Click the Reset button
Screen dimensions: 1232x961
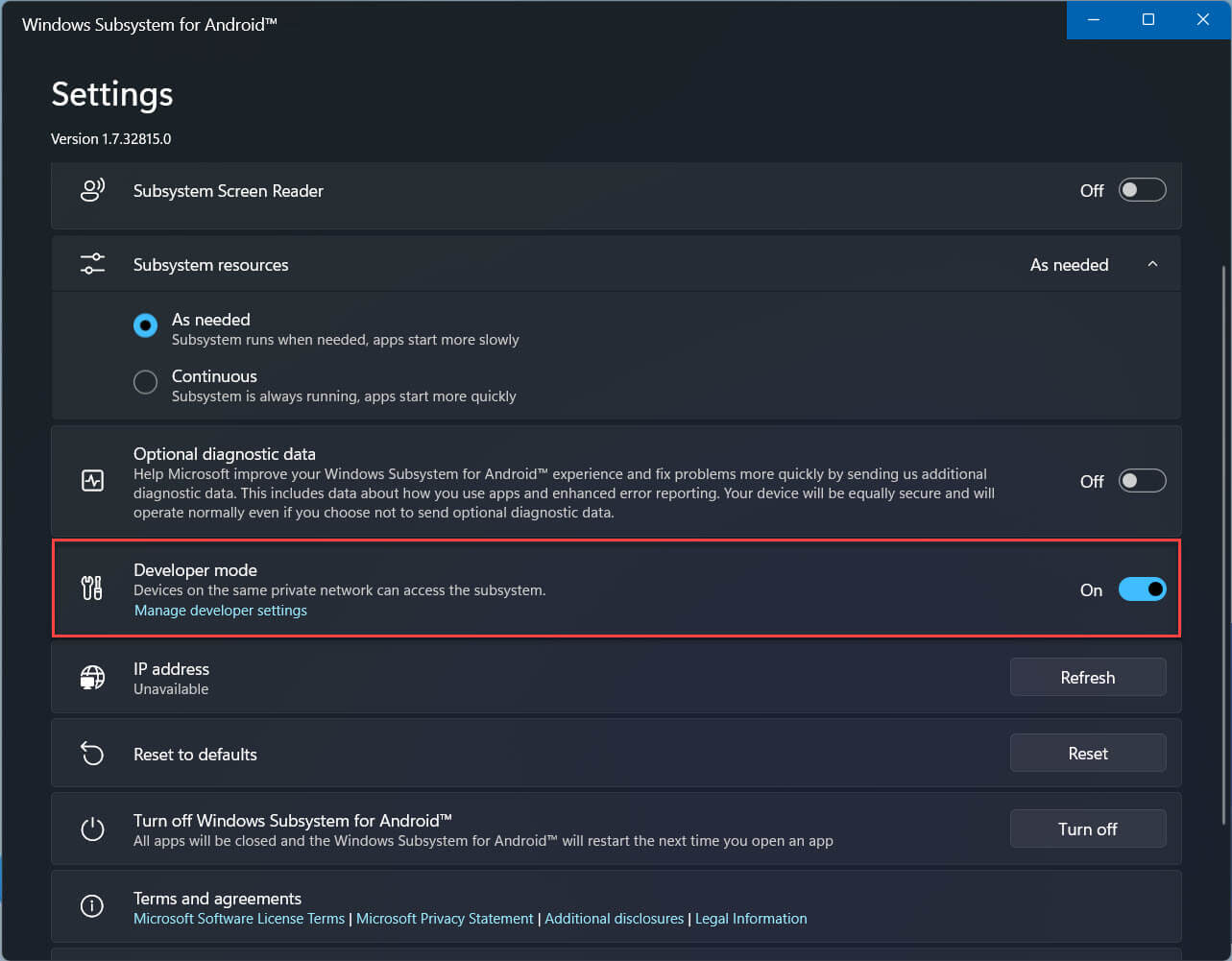tap(1088, 753)
